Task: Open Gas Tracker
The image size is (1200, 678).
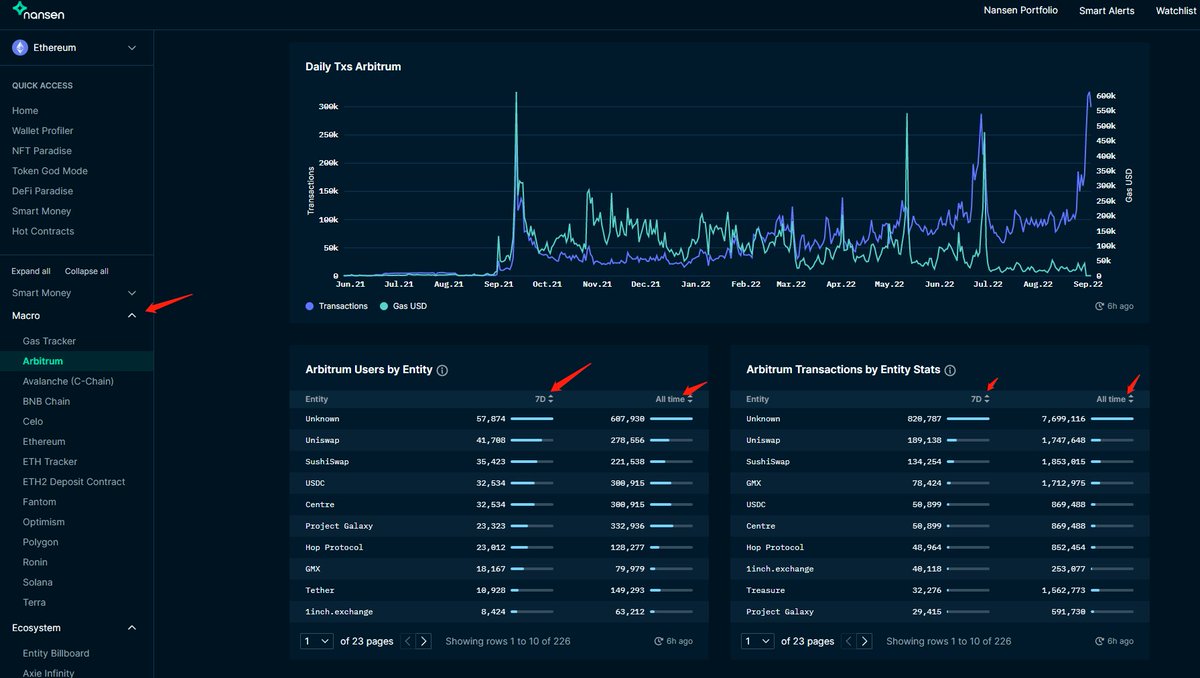Action: pos(49,341)
